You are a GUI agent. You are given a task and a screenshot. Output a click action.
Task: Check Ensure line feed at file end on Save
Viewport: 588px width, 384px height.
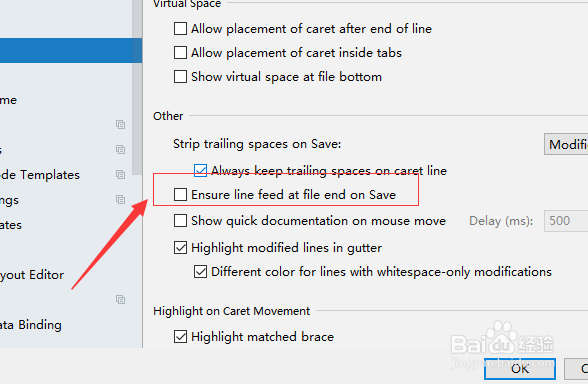(x=180, y=195)
